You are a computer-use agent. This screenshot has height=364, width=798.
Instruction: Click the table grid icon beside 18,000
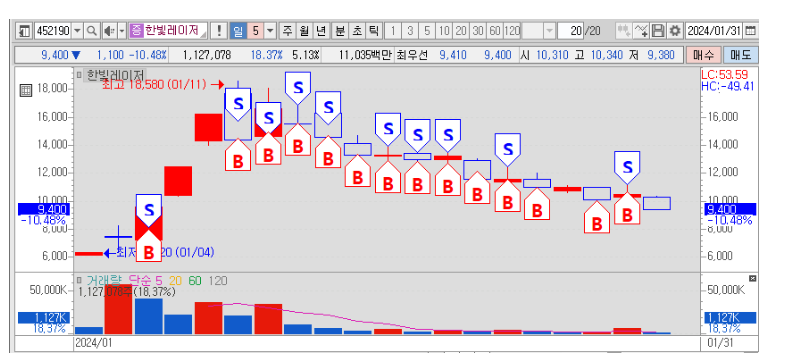25,91
